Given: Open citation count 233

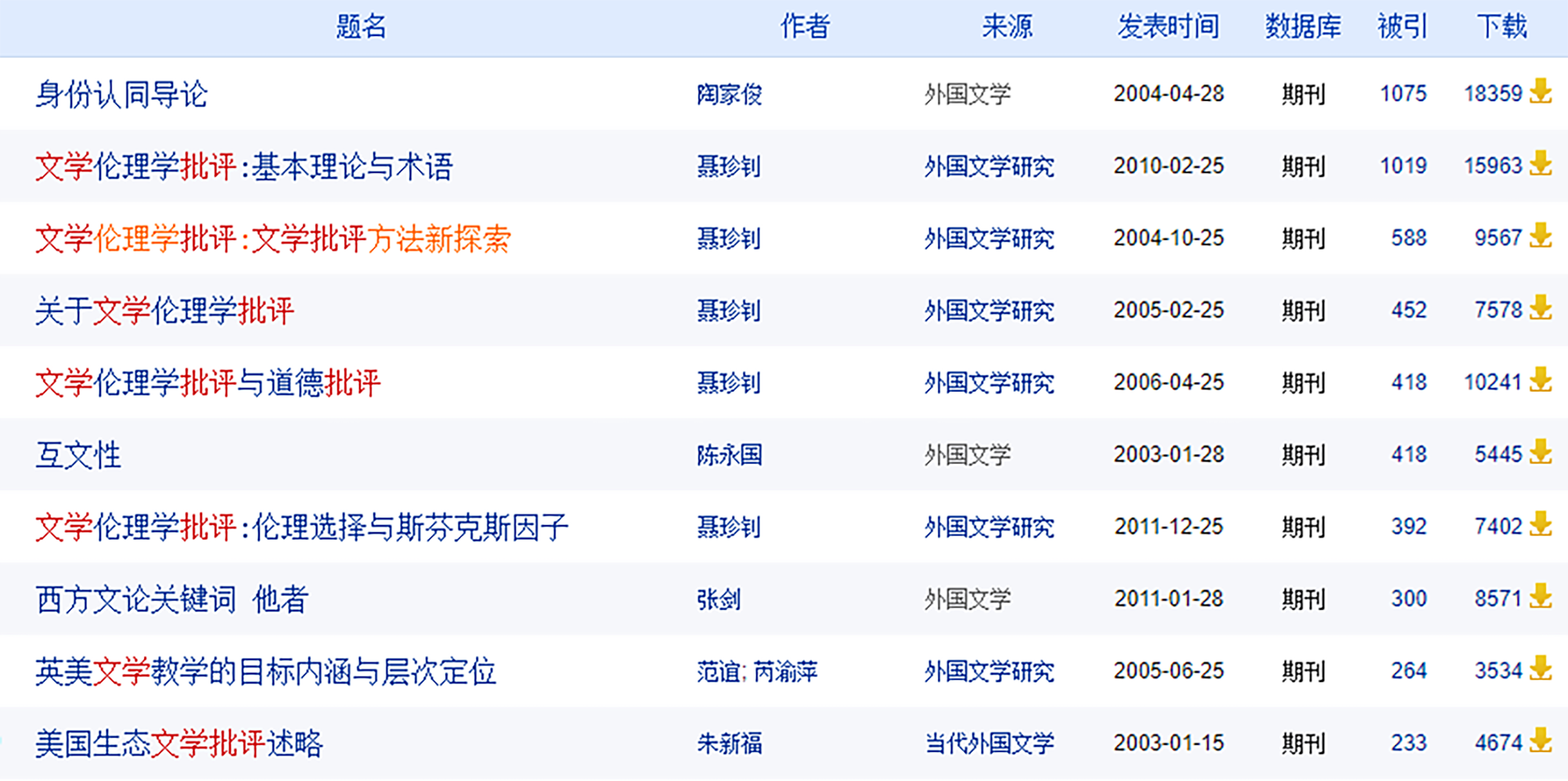Looking at the screenshot, I should tap(1409, 743).
